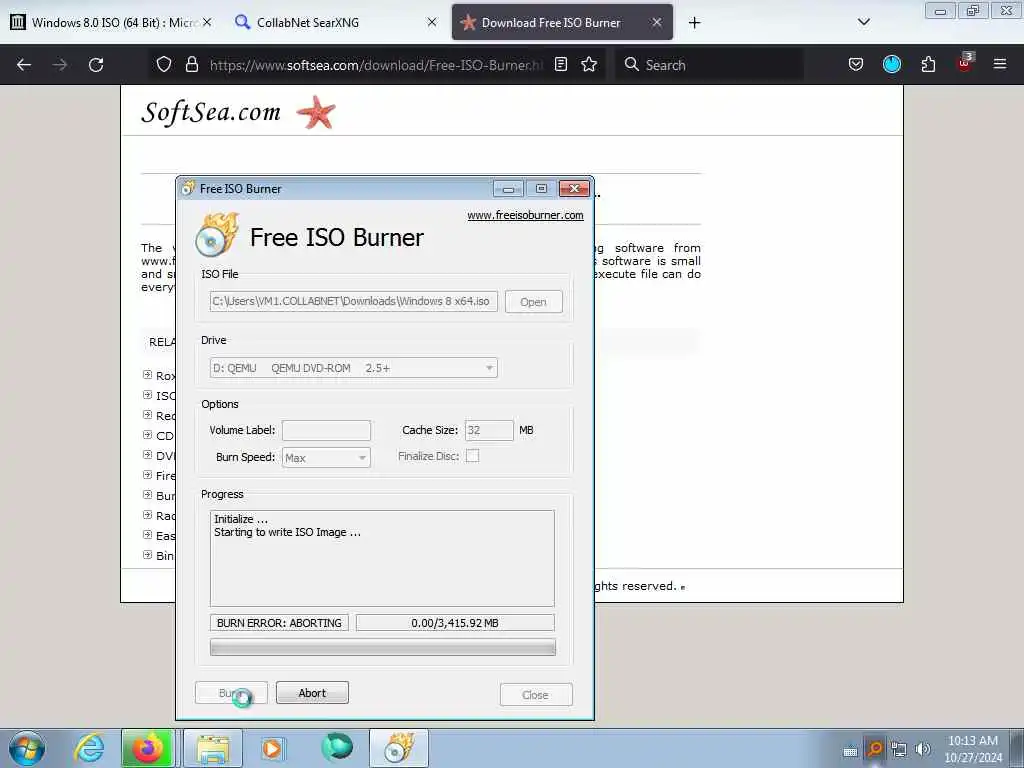The width and height of the screenshot is (1024, 768).
Task: Open the Firefox hamburger menu
Action: (1000, 64)
